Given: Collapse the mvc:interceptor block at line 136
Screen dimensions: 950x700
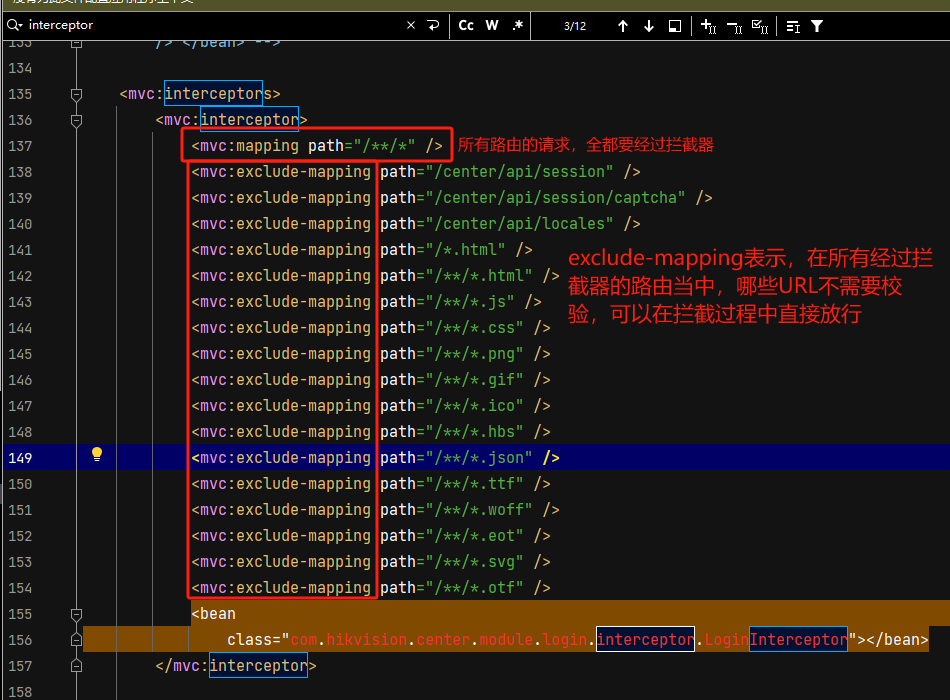Looking at the screenshot, I should coord(76,120).
